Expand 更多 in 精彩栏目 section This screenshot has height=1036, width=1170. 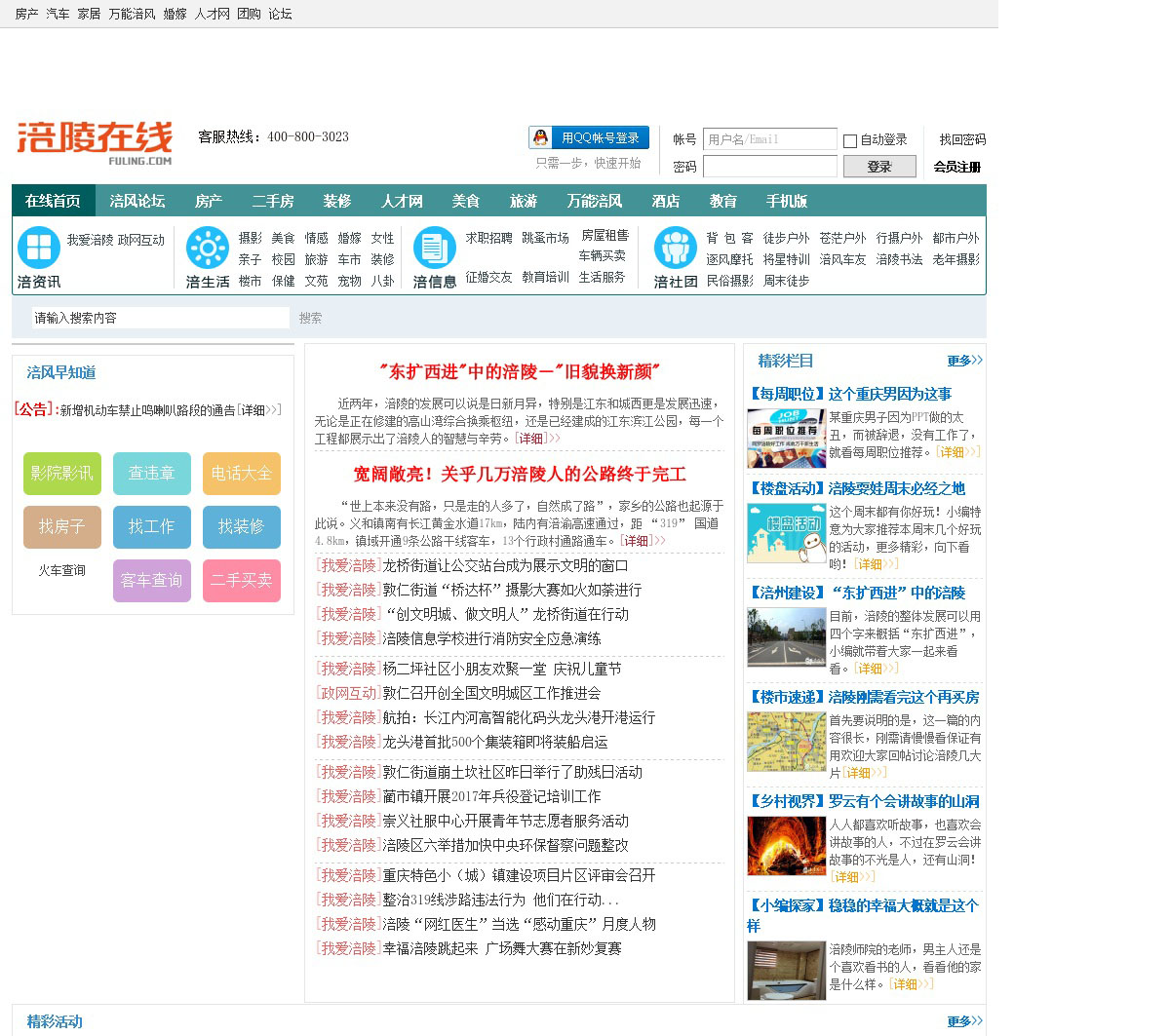tap(964, 361)
